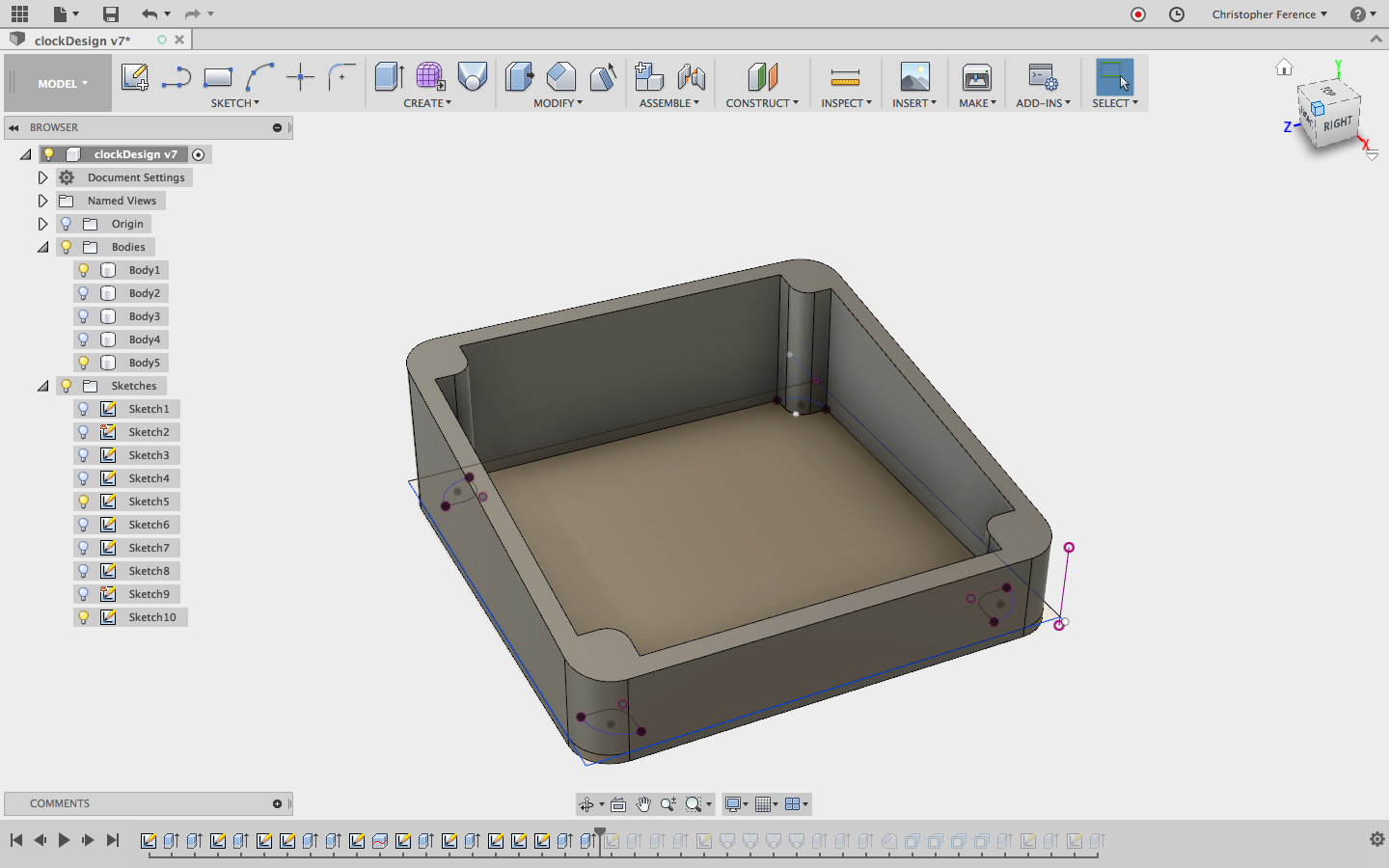
Task: Collapse the Bodies folder
Action: pos(42,247)
